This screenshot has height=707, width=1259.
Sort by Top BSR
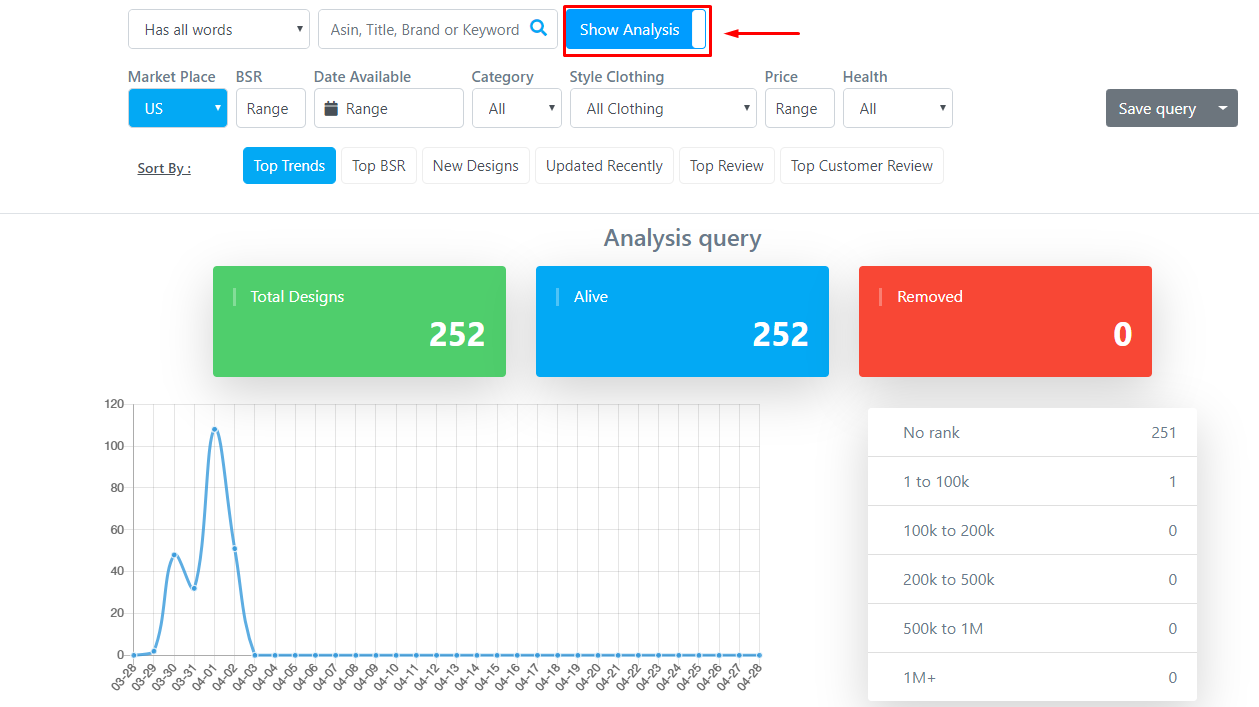tap(378, 166)
